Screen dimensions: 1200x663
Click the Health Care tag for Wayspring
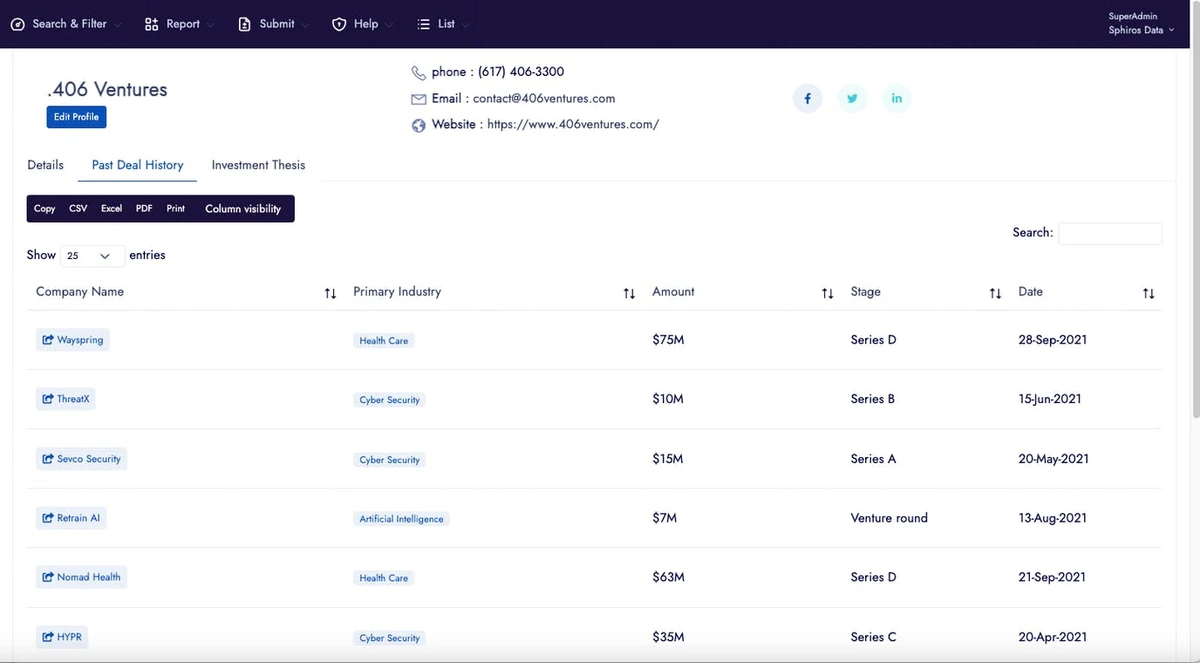[384, 341]
